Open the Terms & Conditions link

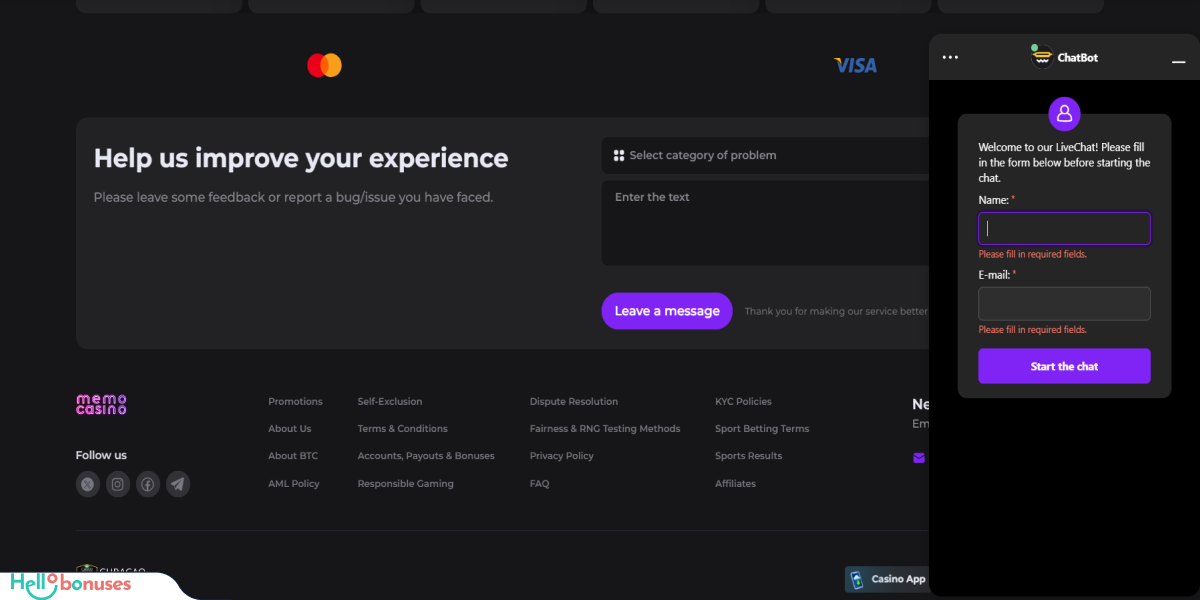pyautogui.click(x=402, y=428)
